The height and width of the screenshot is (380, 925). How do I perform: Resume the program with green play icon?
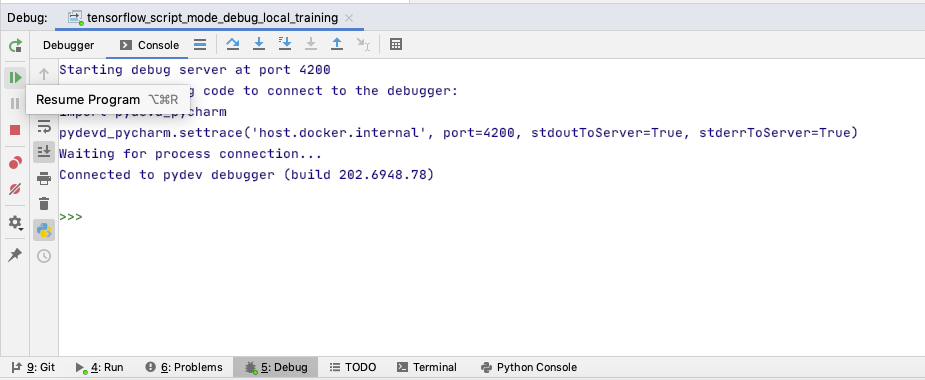coord(15,77)
